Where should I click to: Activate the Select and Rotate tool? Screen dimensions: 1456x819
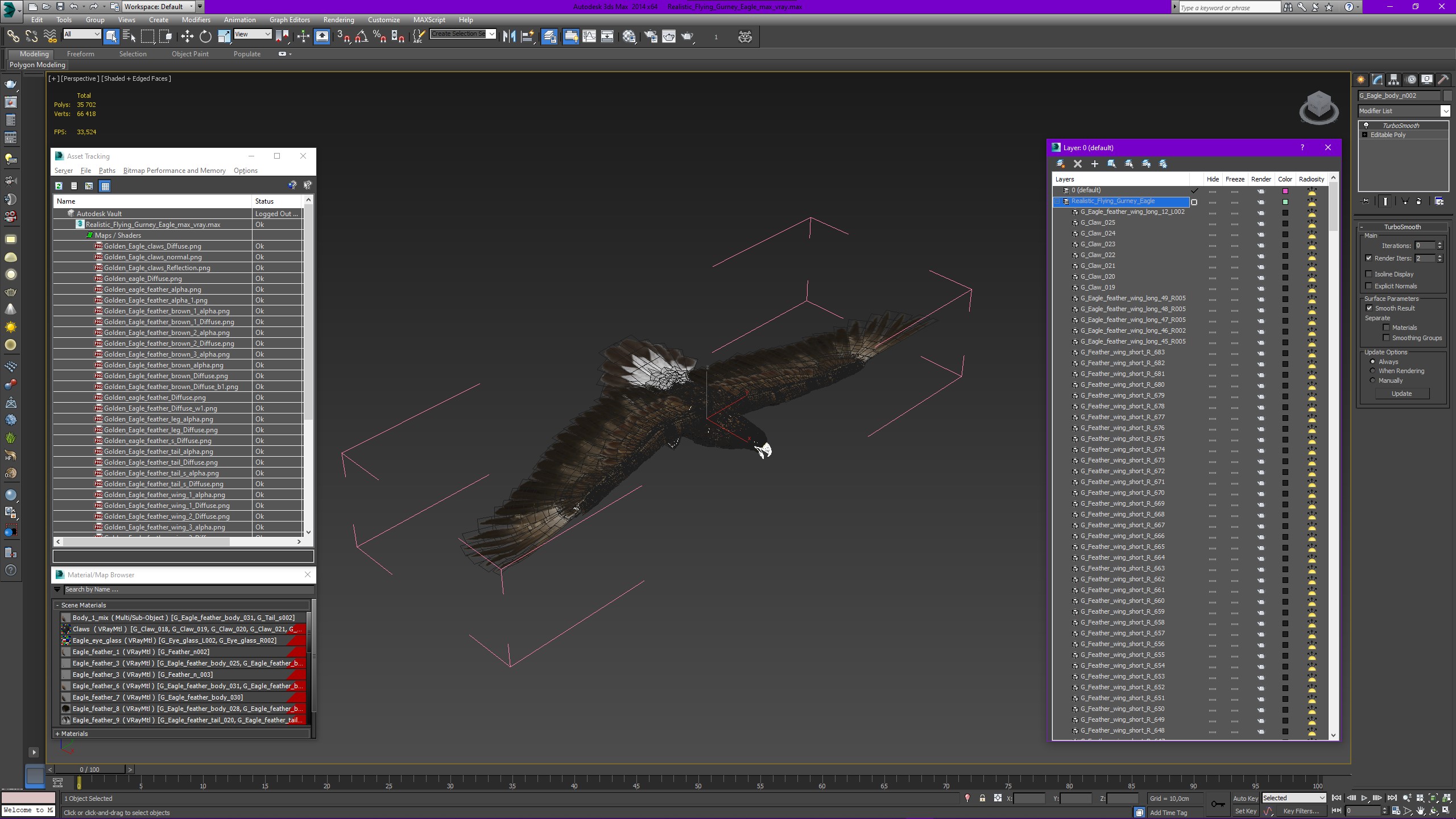(x=205, y=36)
